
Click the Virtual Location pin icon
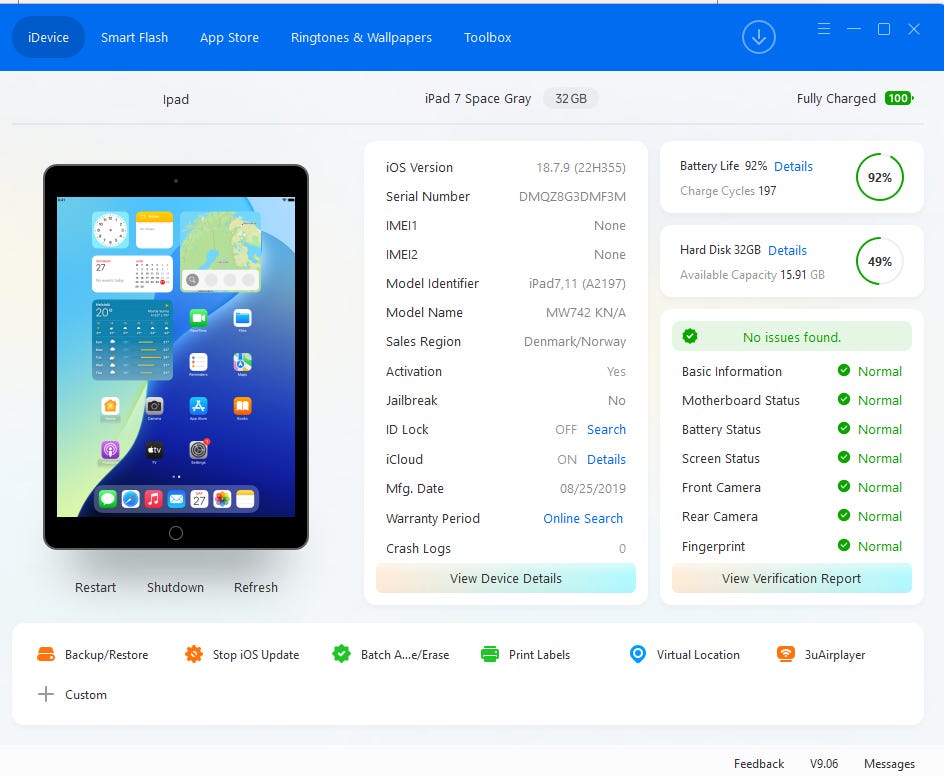coord(638,654)
